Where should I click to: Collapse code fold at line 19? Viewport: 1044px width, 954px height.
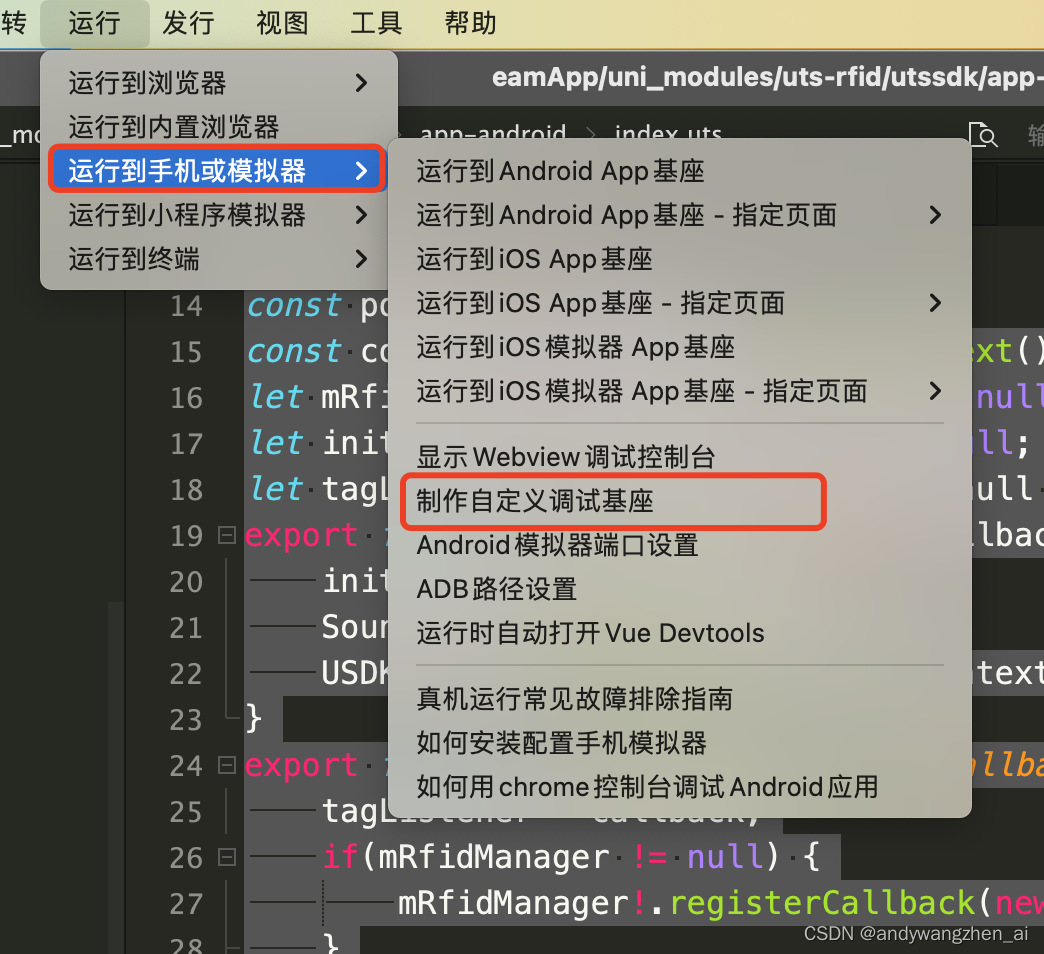tap(227, 535)
